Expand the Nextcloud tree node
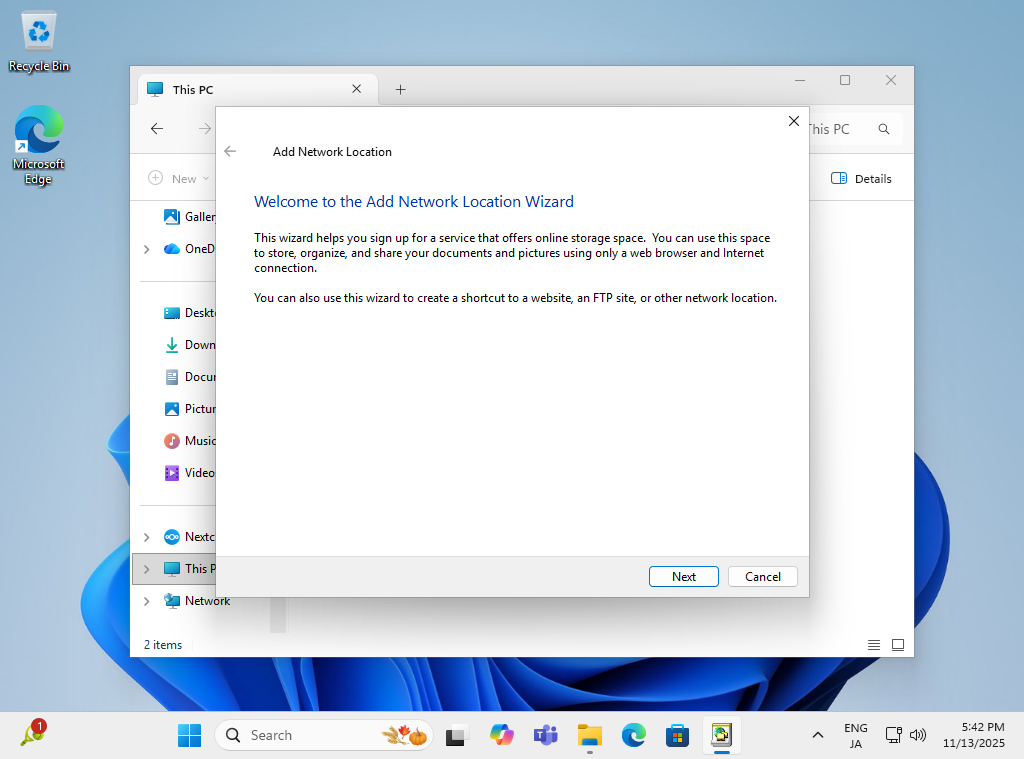The width and height of the screenshot is (1024, 759). 147,537
